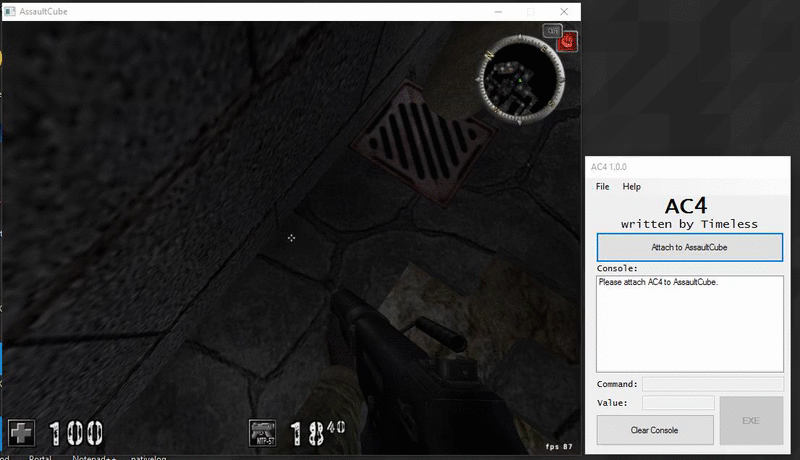800x460 pixels.
Task: Click the Attach to AssaultCube button
Action: click(689, 247)
